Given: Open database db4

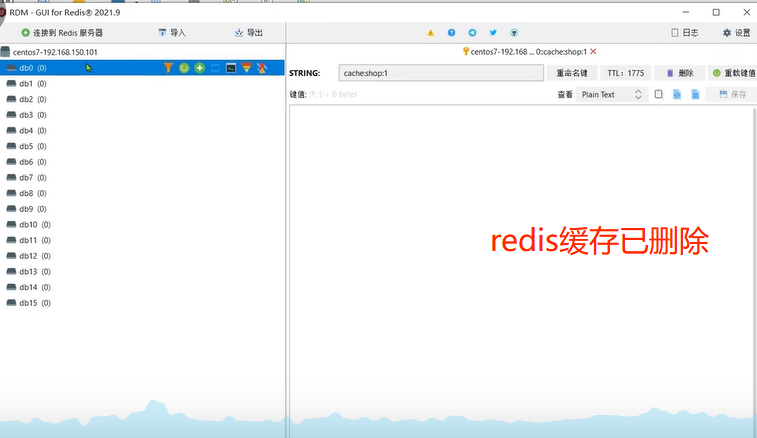Looking at the screenshot, I should click(x=33, y=130).
